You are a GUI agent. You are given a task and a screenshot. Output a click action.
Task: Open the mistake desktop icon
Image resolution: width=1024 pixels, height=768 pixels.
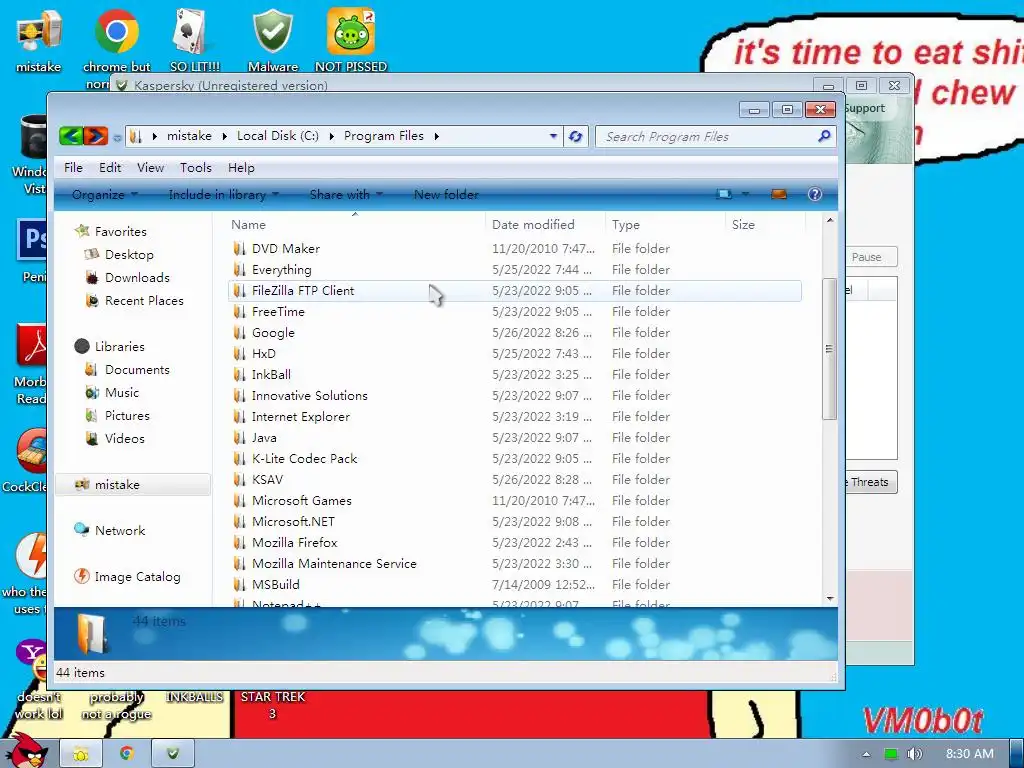point(38,40)
